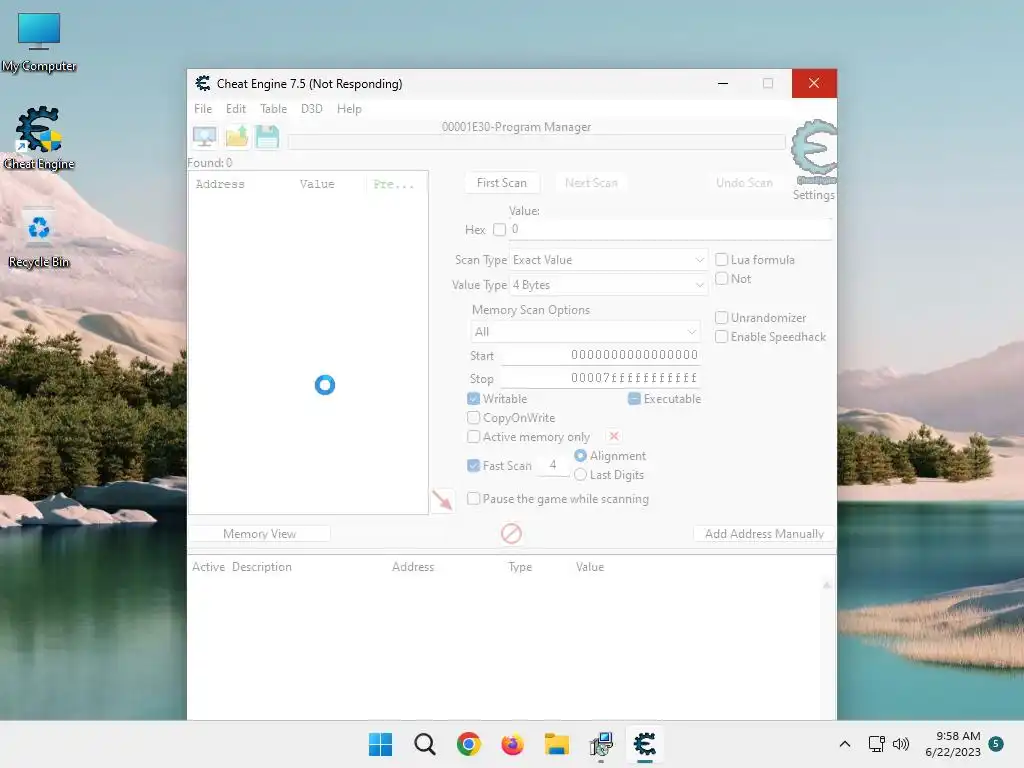Image resolution: width=1024 pixels, height=768 pixels.
Task: Toggle Enable Speedhack checkbox
Action: [722, 337]
